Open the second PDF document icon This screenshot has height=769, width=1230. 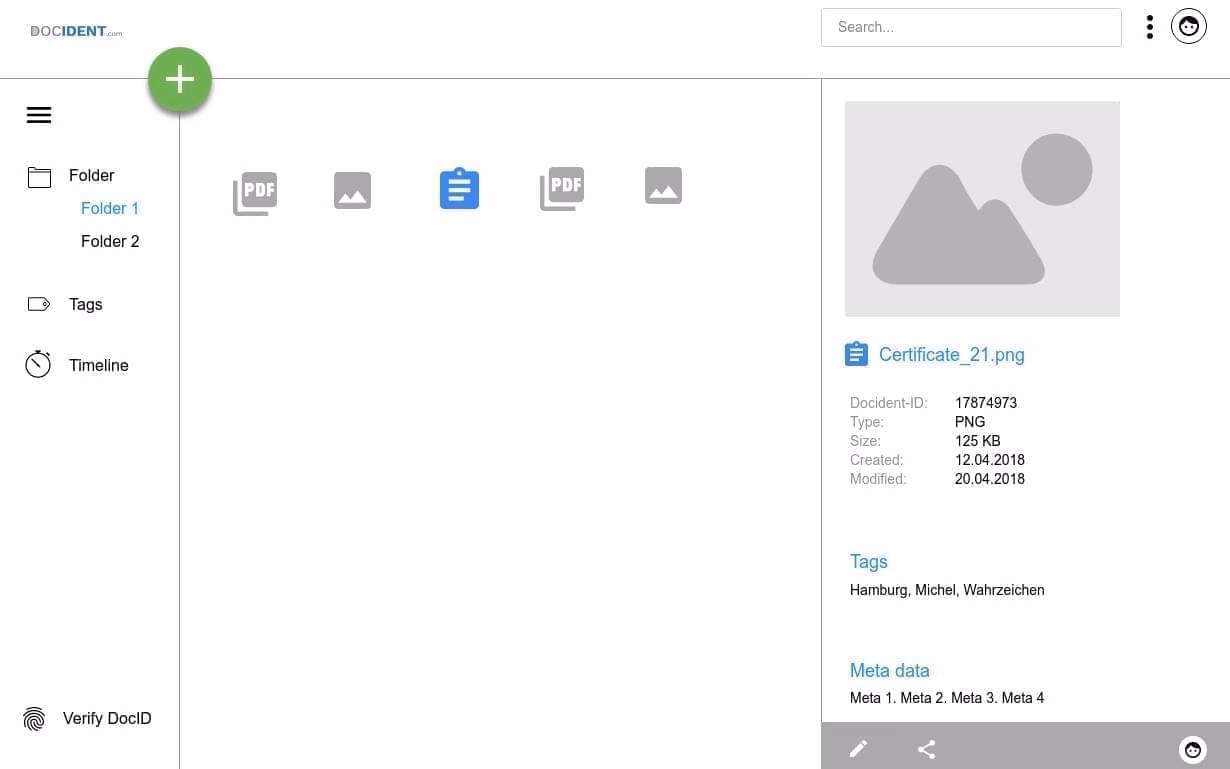tap(562, 189)
